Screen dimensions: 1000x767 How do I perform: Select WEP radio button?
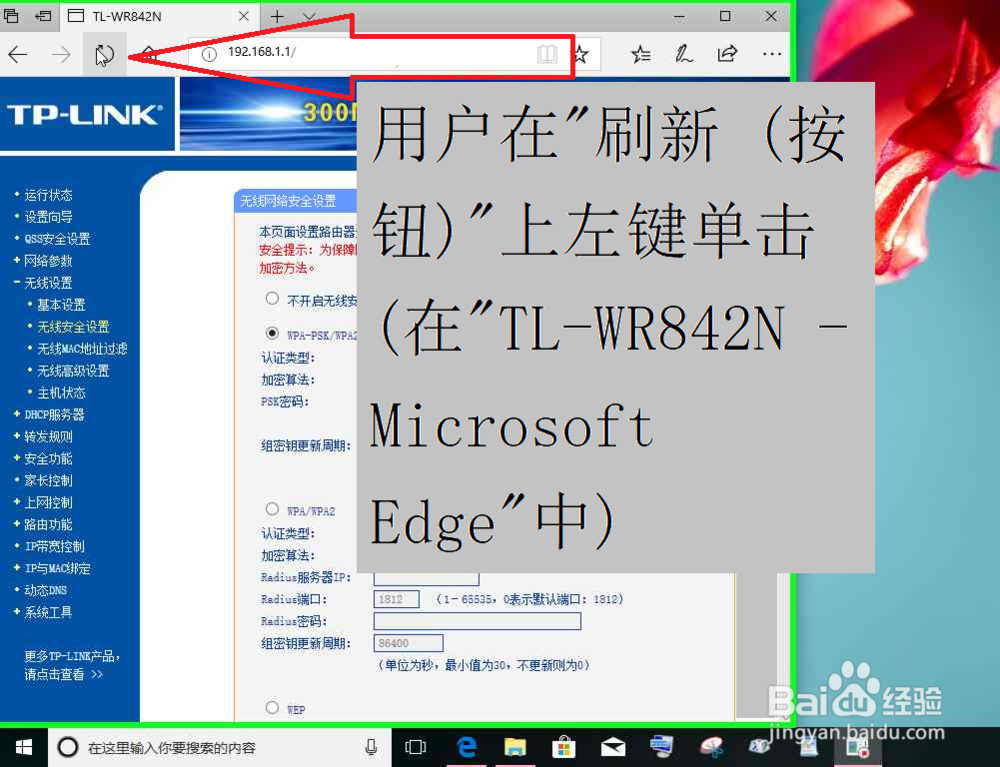(x=272, y=707)
